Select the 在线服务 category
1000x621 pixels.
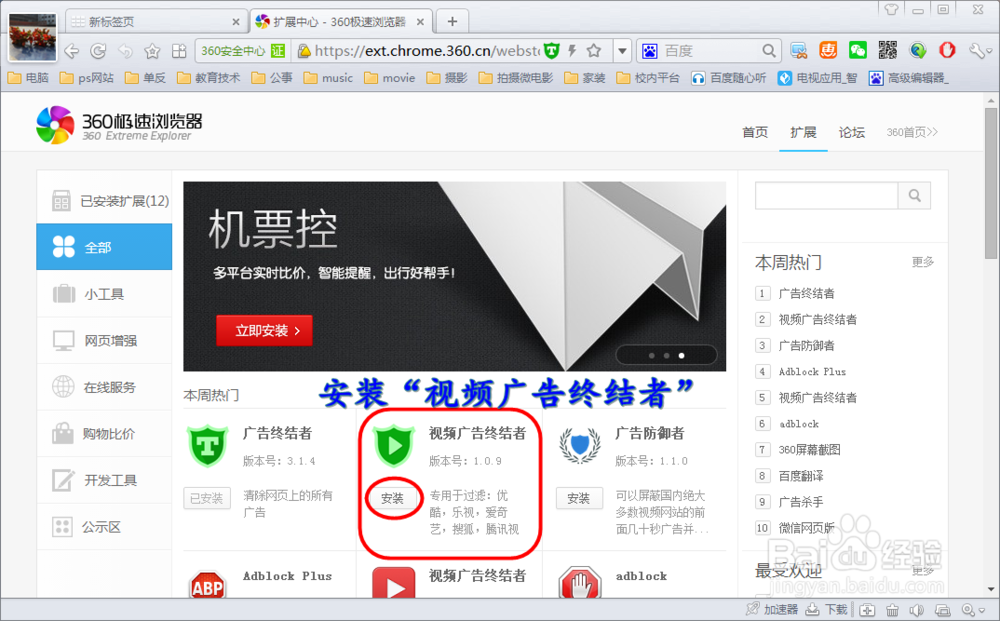(x=104, y=387)
